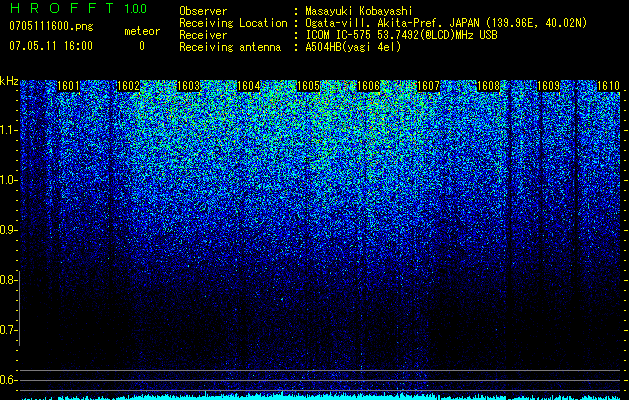Image resolution: width=629 pixels, height=400 pixels.
Task: Click the 1607 time marker
Action: 428,86
